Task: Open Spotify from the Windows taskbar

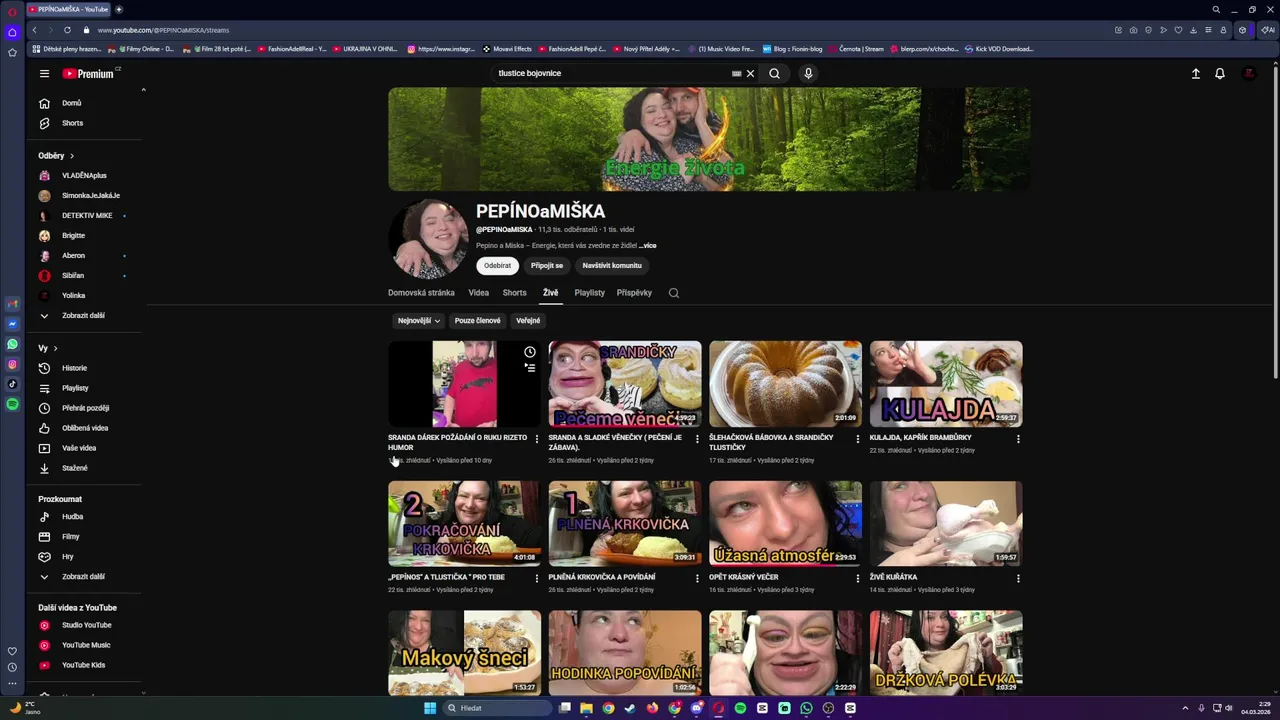Action: coord(740,708)
